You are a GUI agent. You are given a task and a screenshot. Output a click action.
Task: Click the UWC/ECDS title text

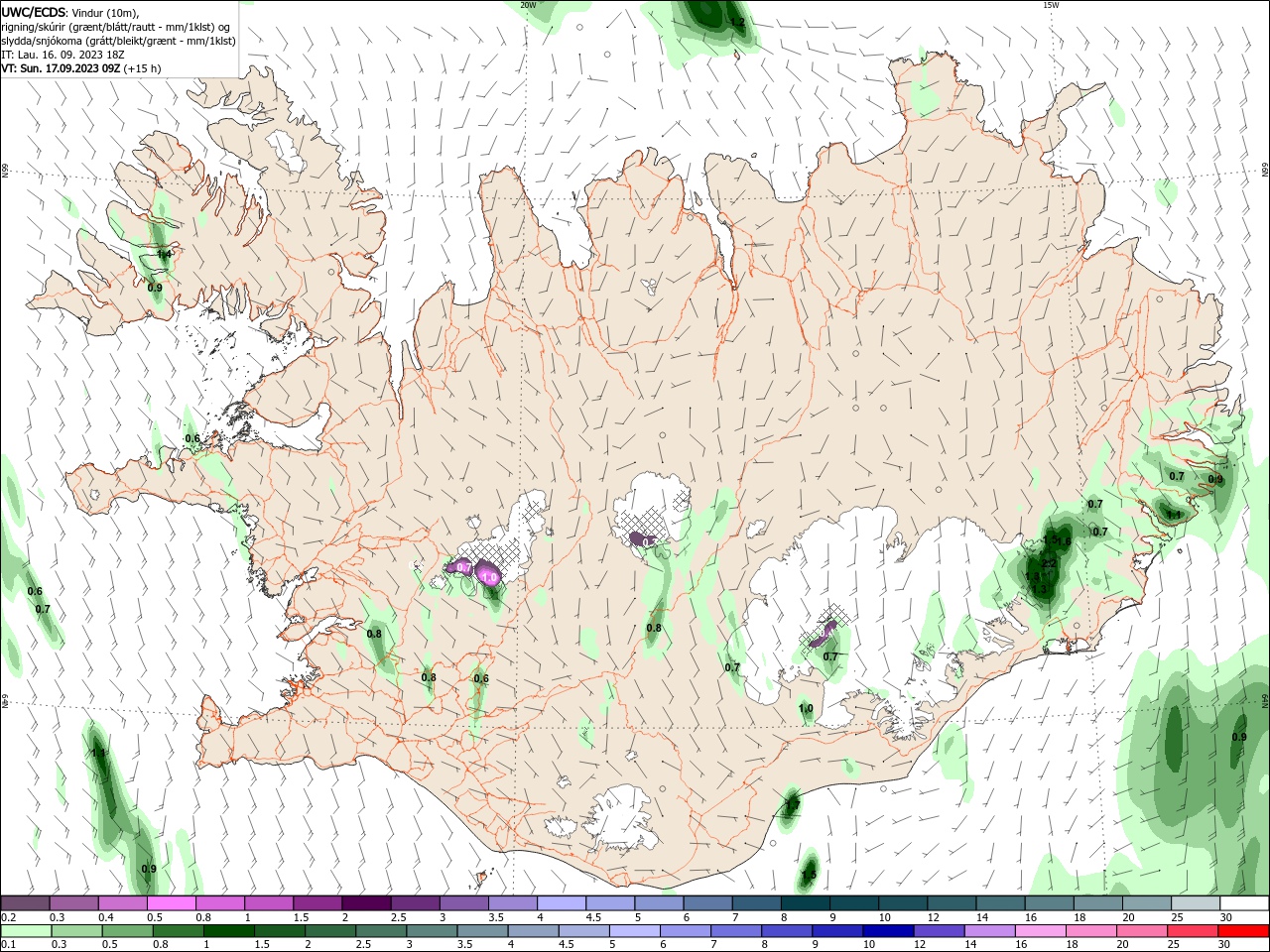[34, 11]
